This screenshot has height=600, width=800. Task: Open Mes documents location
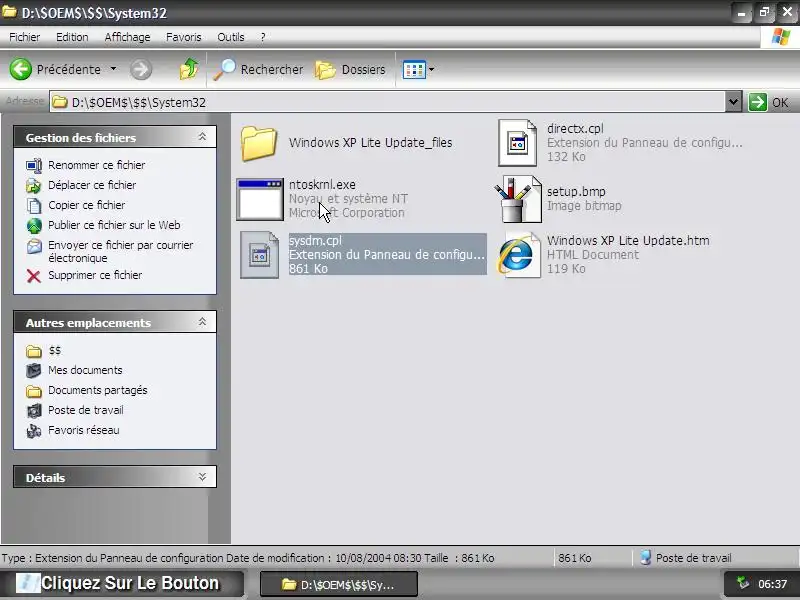click(85, 370)
